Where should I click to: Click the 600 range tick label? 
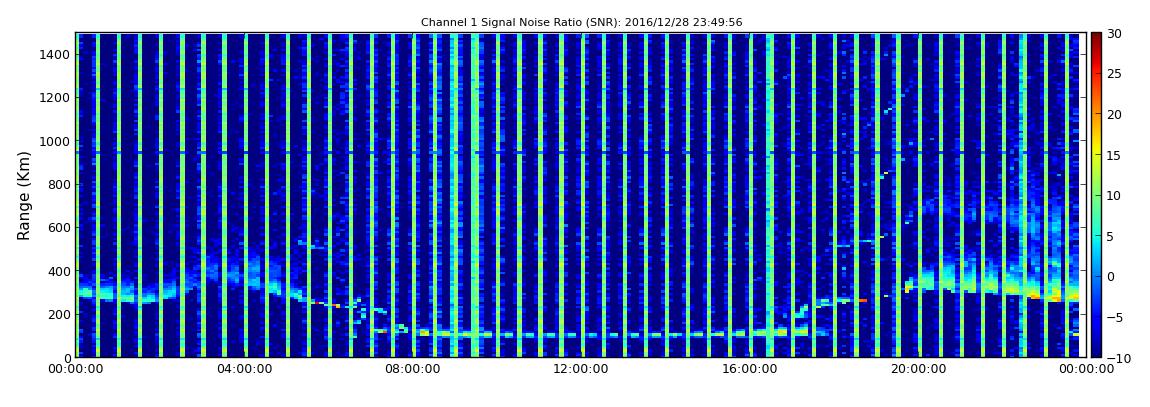click(59, 228)
